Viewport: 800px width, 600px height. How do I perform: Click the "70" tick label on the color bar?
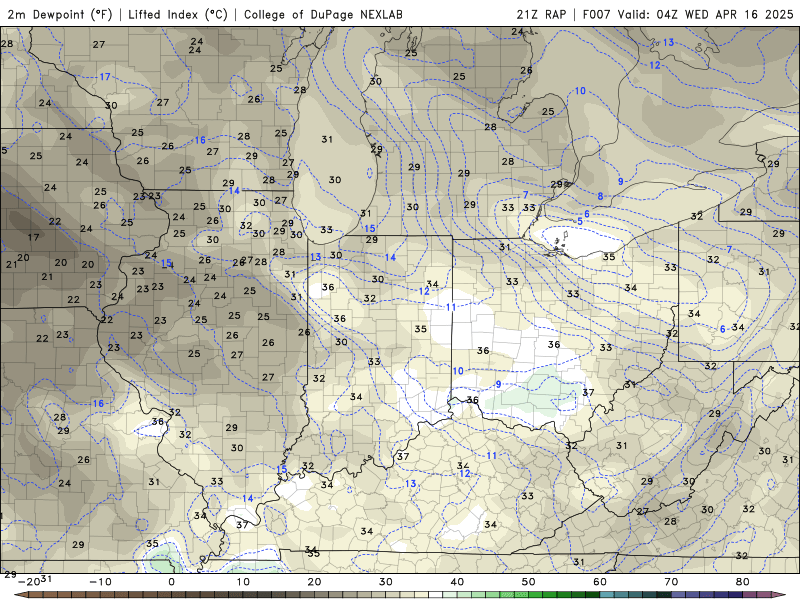[671, 582]
